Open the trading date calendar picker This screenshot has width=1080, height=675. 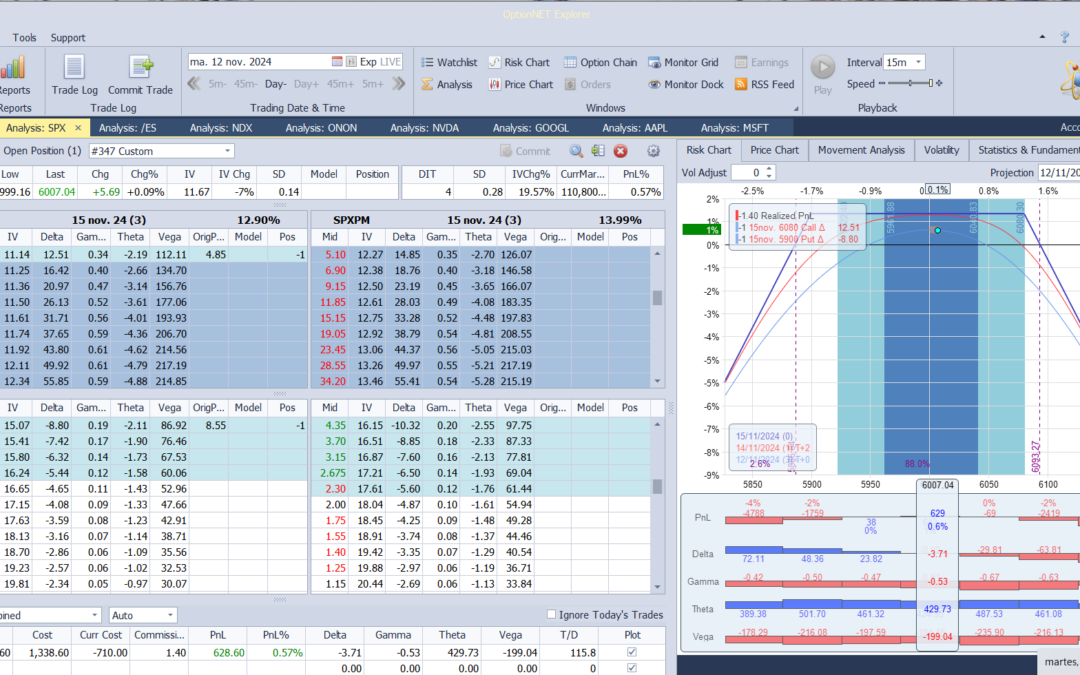pyautogui.click(x=337, y=61)
